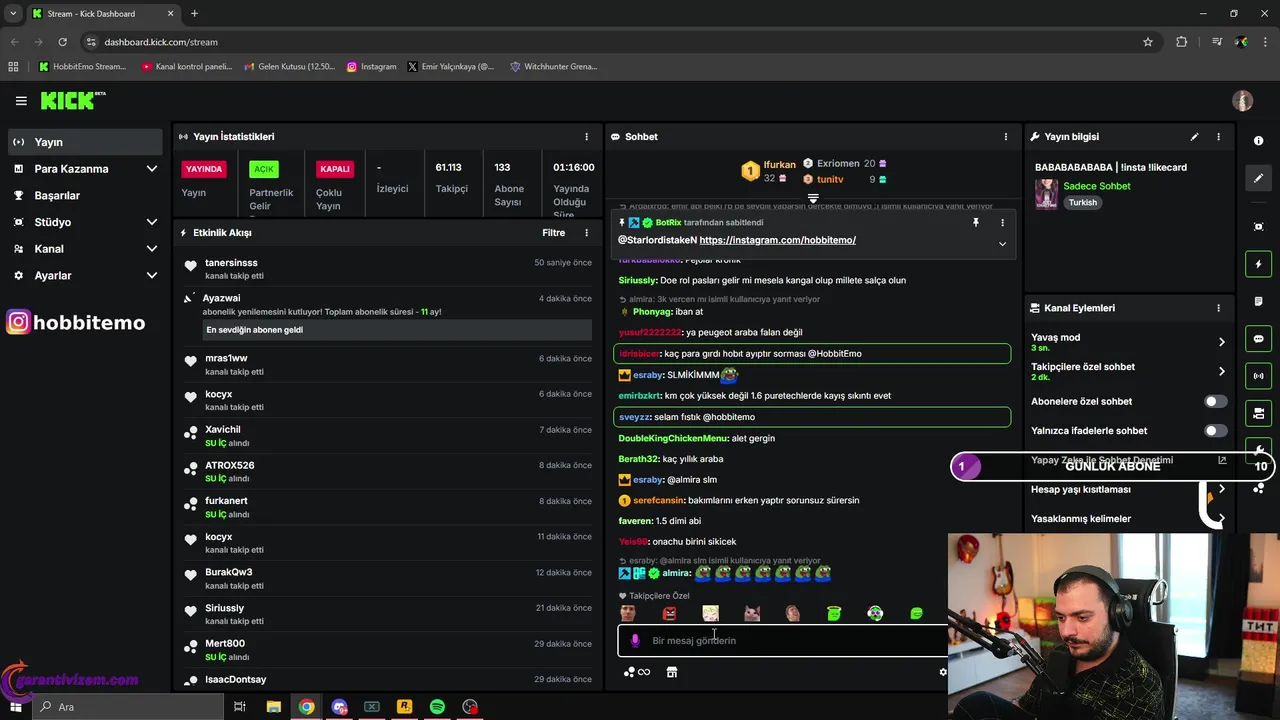Viewport: 1280px width, 720px height.
Task: Click the pencil icon in right sidebar
Action: click(1259, 178)
